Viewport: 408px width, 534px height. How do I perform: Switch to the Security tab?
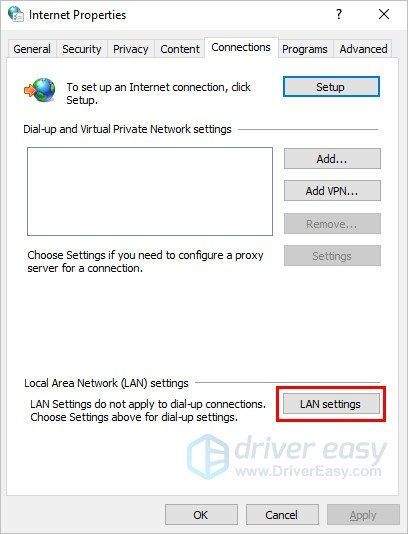tap(82, 49)
